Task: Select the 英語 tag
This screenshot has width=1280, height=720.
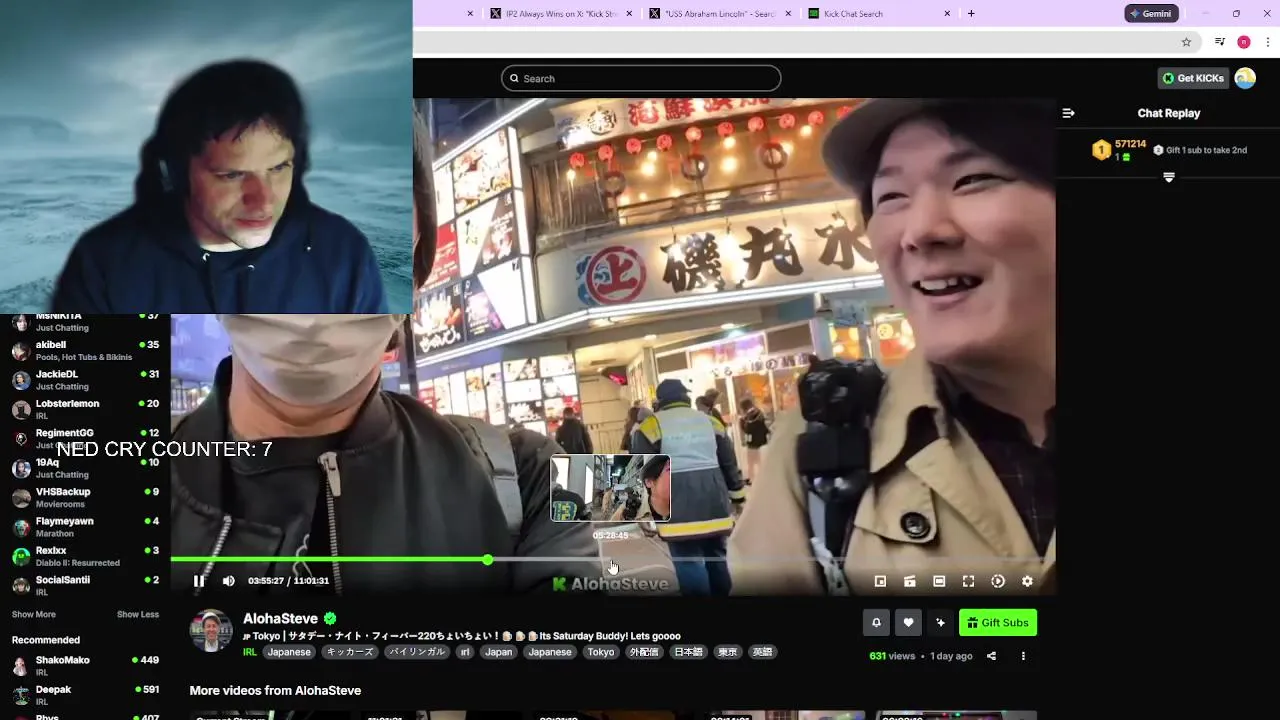Action: tap(762, 652)
